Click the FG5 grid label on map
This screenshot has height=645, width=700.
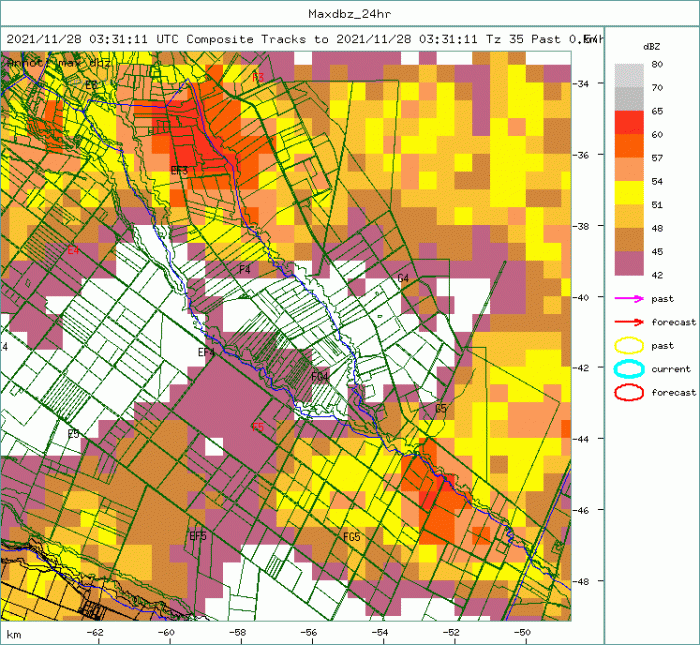352,537
